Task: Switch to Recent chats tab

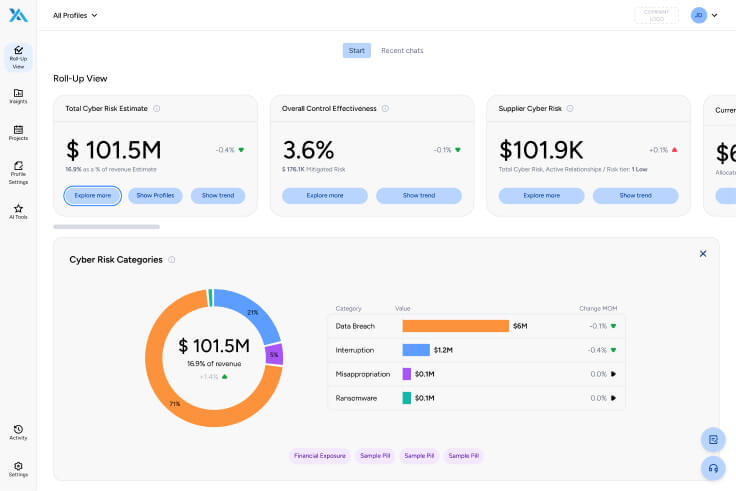Action: tap(402, 50)
